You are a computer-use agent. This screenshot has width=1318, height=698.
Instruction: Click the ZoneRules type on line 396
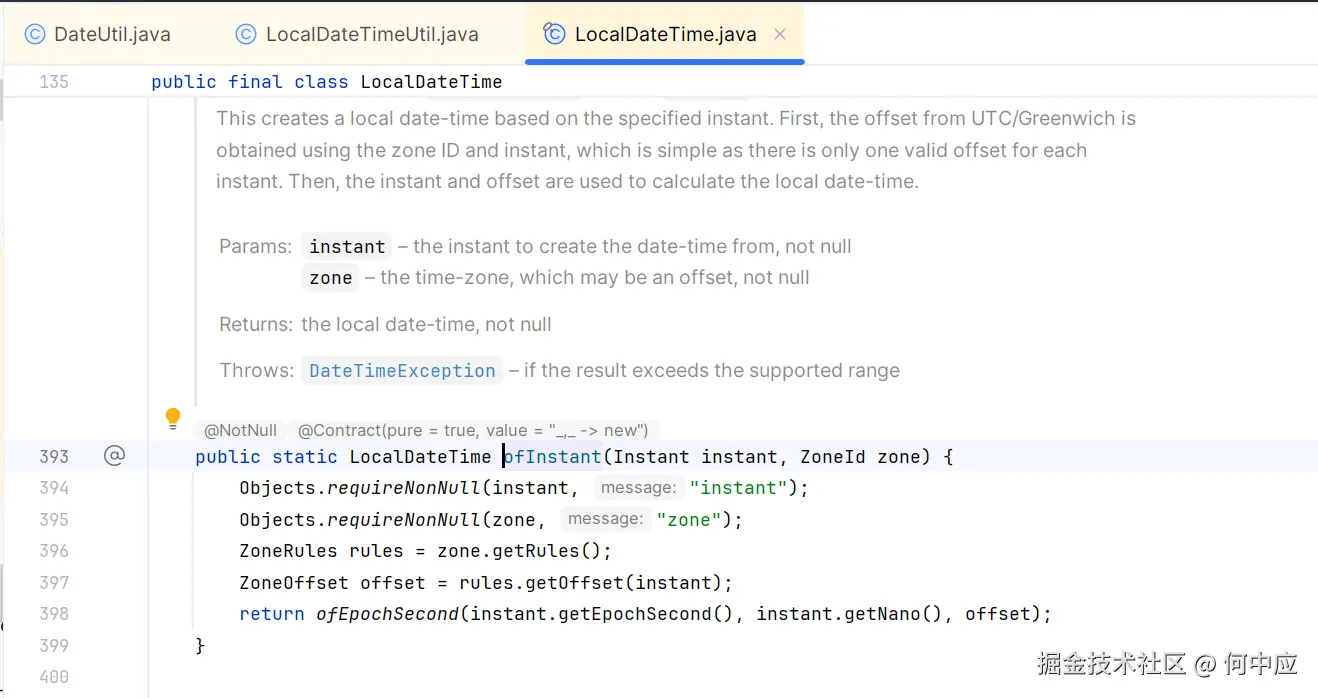288,551
